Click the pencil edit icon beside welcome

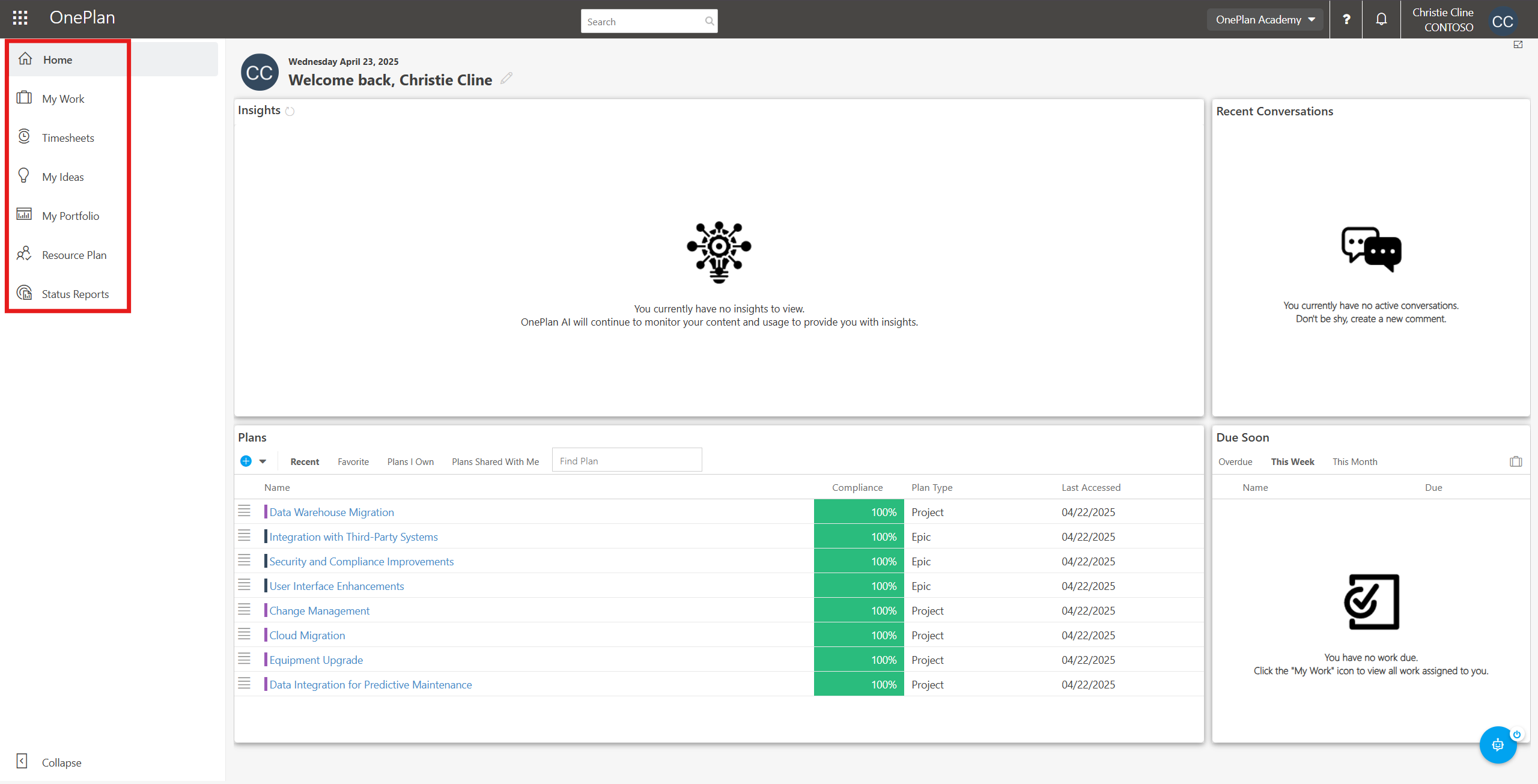coord(506,78)
